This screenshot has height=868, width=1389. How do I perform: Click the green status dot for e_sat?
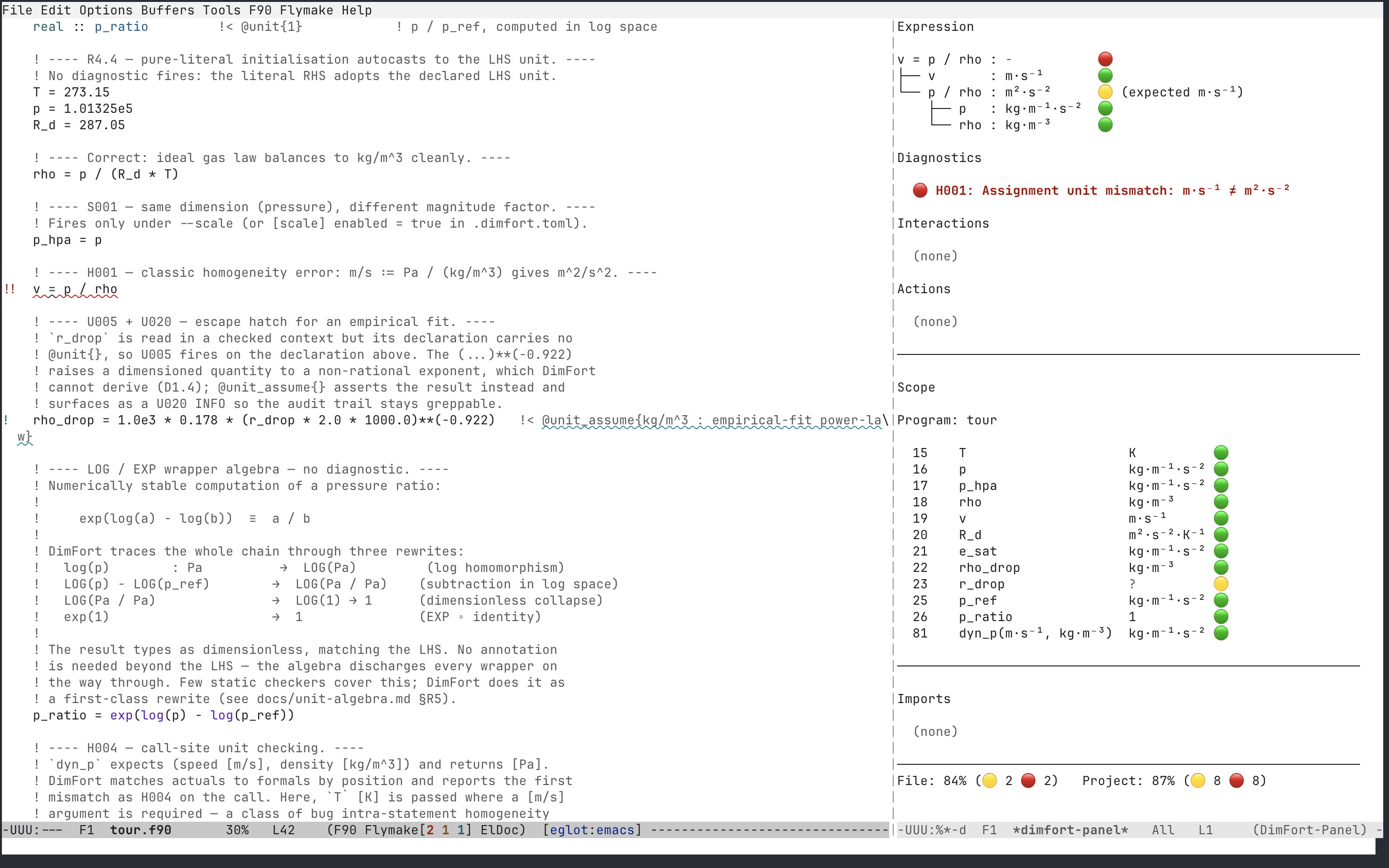(x=1221, y=551)
